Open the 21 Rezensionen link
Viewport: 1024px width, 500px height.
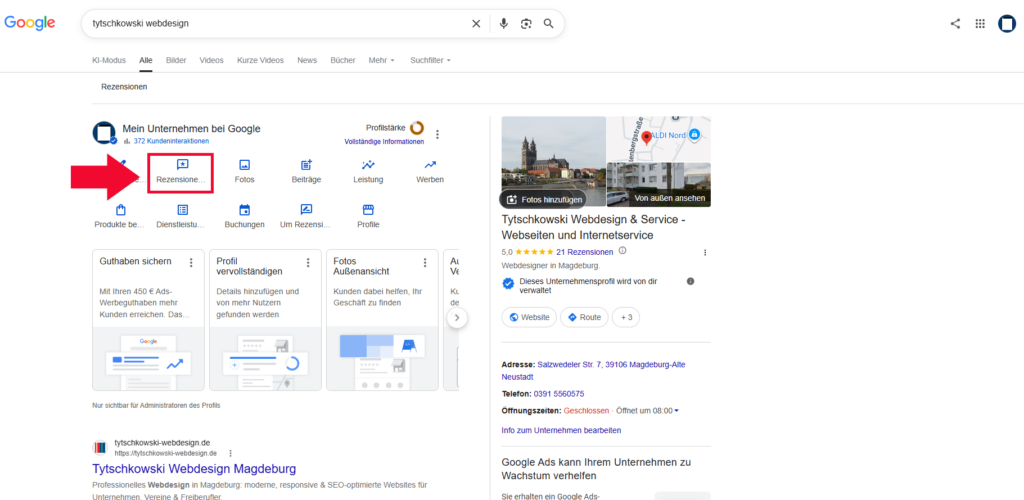584,251
